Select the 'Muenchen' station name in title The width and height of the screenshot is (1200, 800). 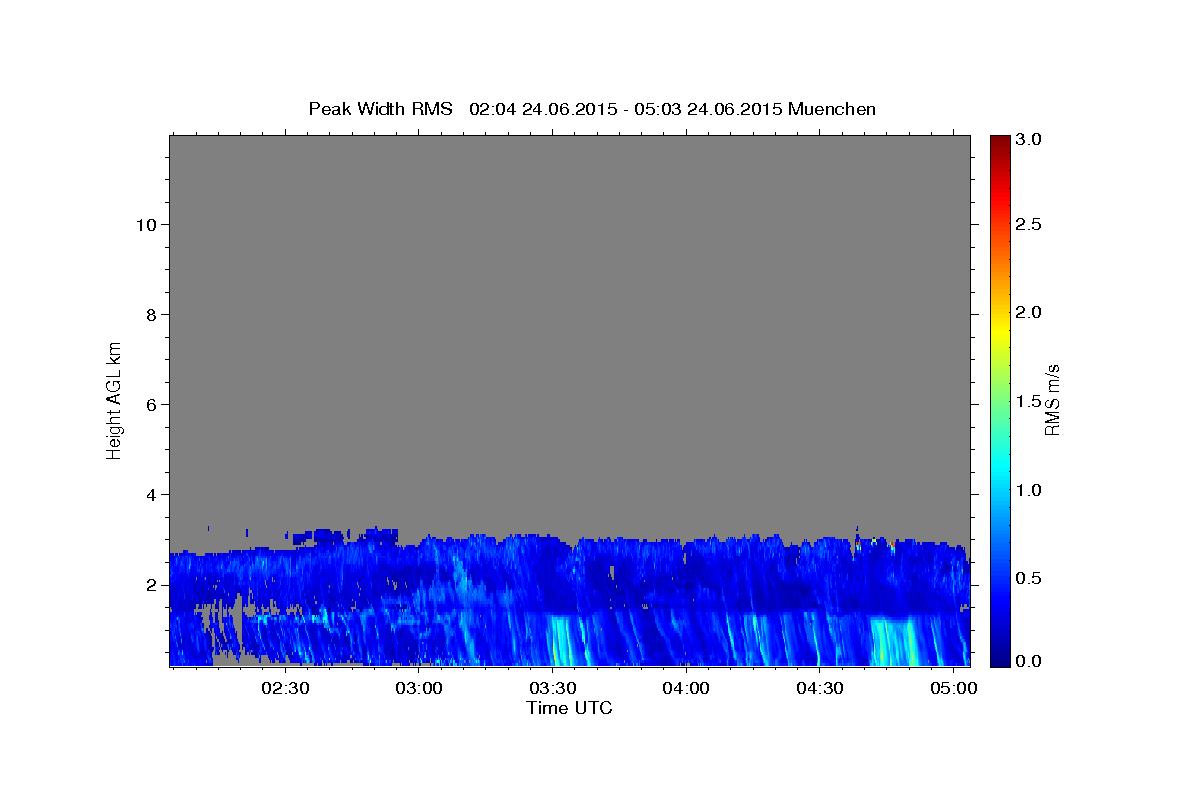(832, 109)
